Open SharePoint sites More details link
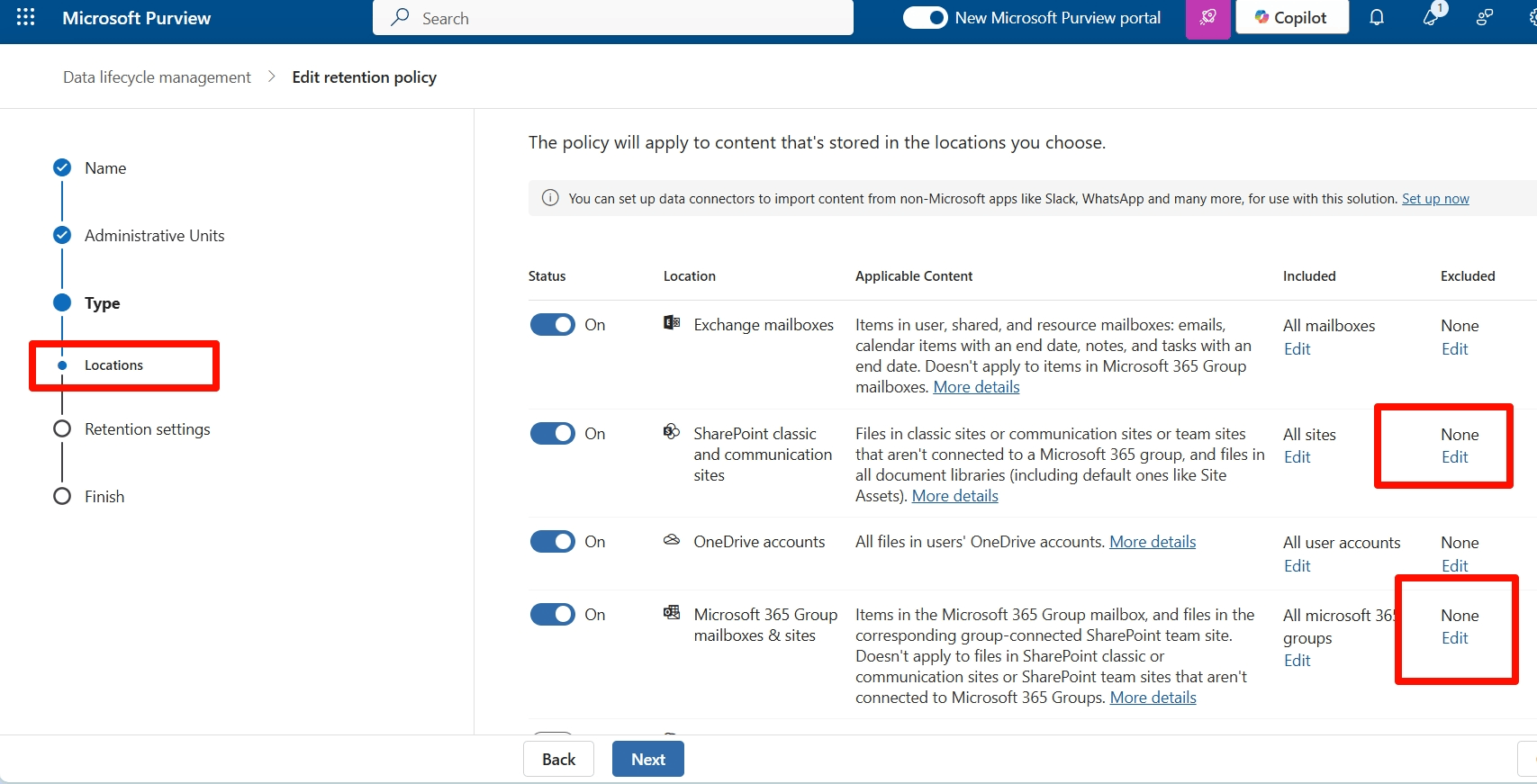The width and height of the screenshot is (1537, 784). pyautogui.click(x=954, y=496)
